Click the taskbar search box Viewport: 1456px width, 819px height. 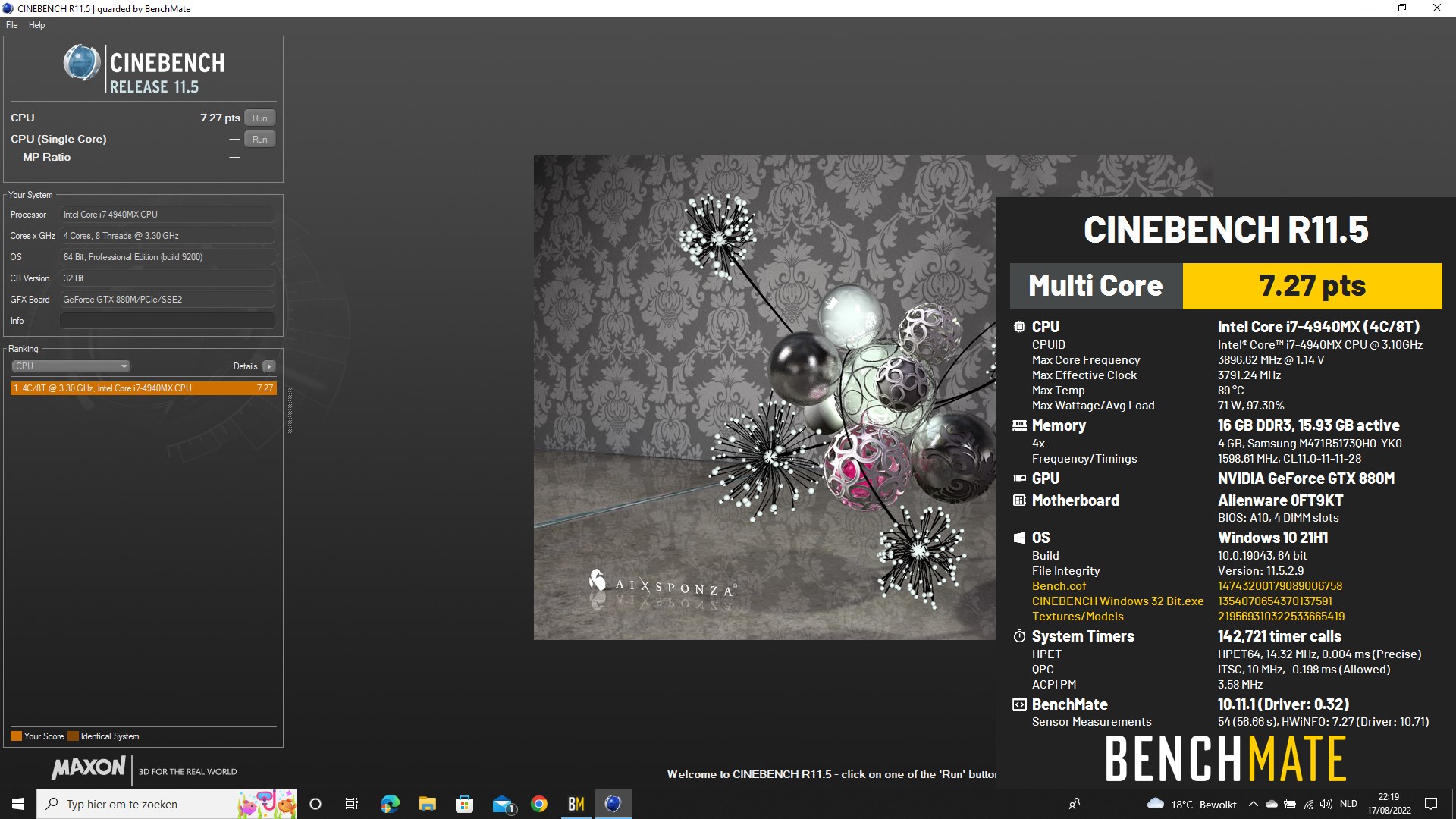[x=167, y=804]
